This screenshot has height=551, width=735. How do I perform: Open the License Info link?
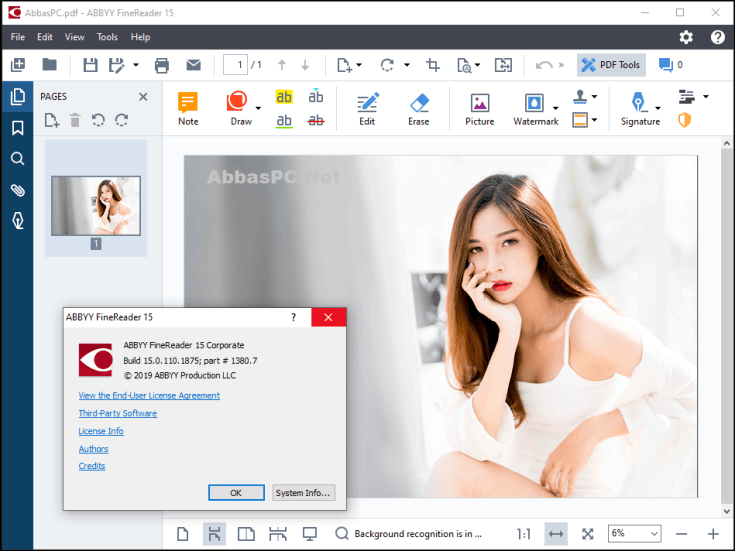(101, 431)
